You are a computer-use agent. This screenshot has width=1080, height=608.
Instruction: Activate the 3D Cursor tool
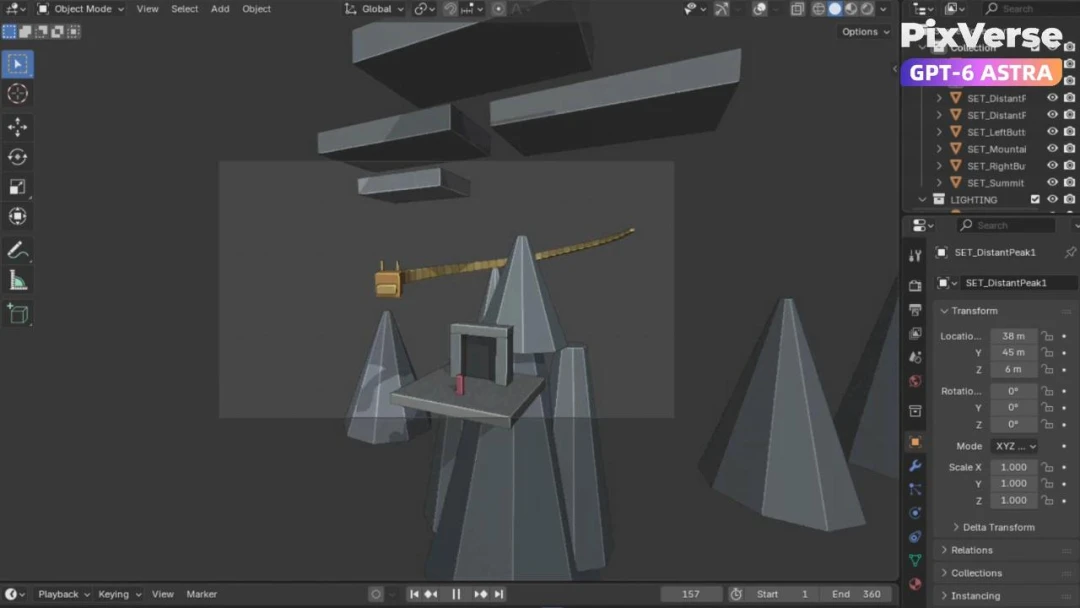tap(18, 94)
